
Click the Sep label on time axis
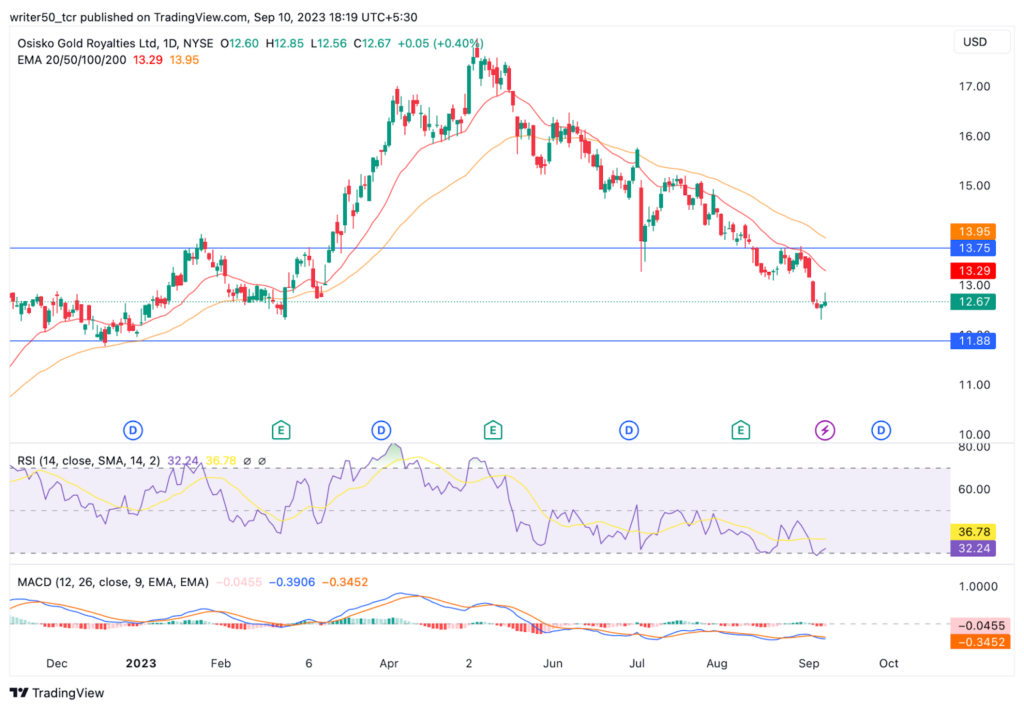pyautogui.click(x=808, y=664)
